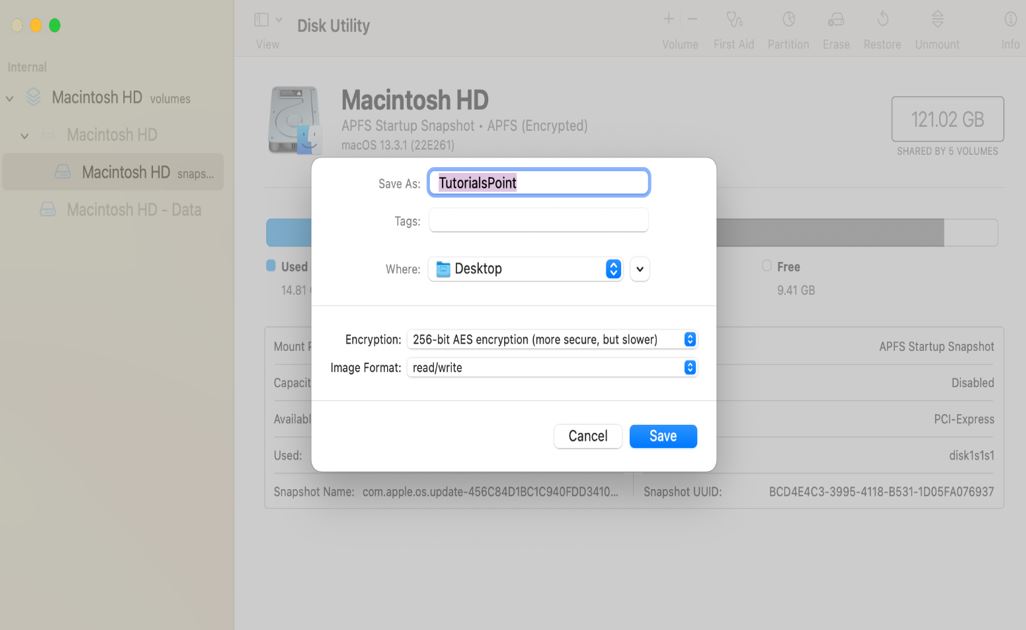Collapse the Macintosh HD volumes group
Viewport: 1026px width, 630px height.
10,97
